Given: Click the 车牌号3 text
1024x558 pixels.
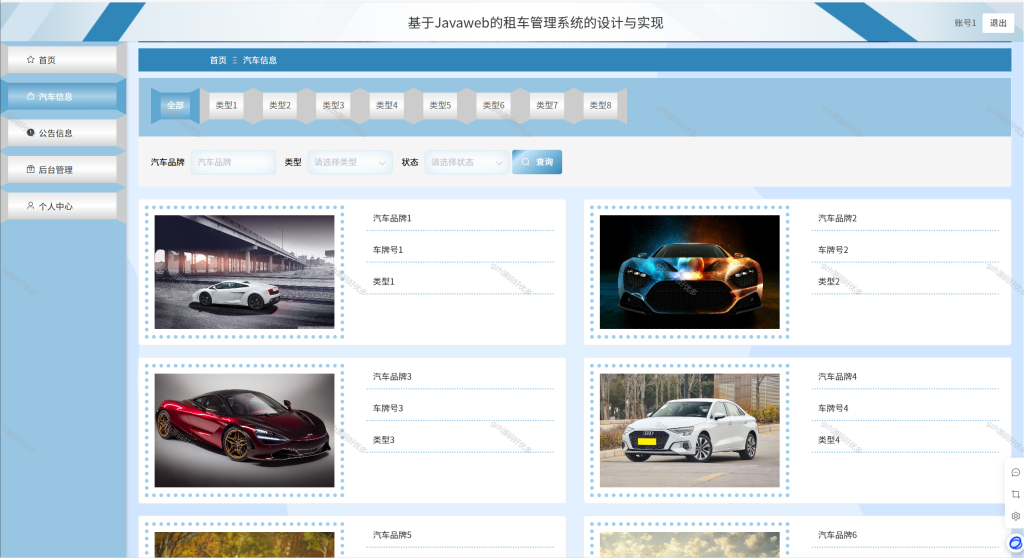Looking at the screenshot, I should (x=388, y=408).
